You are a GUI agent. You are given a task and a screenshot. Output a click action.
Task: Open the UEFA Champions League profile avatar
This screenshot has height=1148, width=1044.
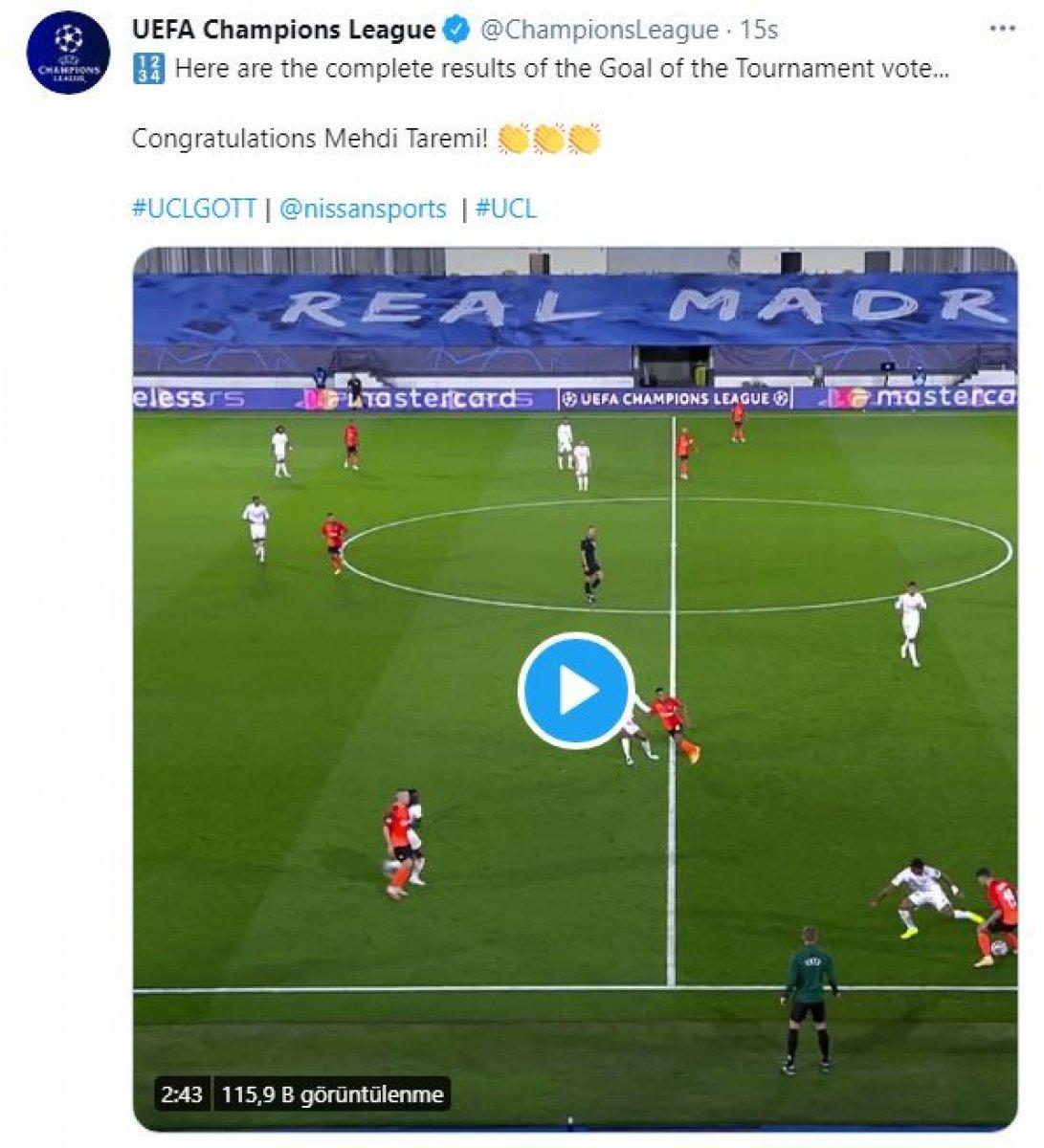click(68, 53)
